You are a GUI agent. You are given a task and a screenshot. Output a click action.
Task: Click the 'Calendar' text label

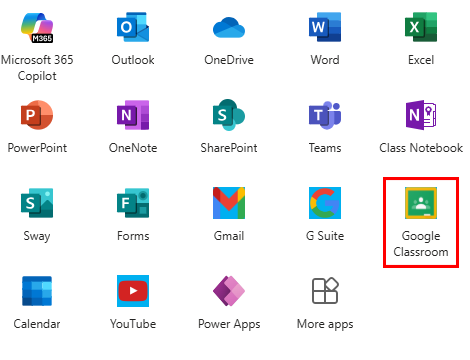click(37, 324)
